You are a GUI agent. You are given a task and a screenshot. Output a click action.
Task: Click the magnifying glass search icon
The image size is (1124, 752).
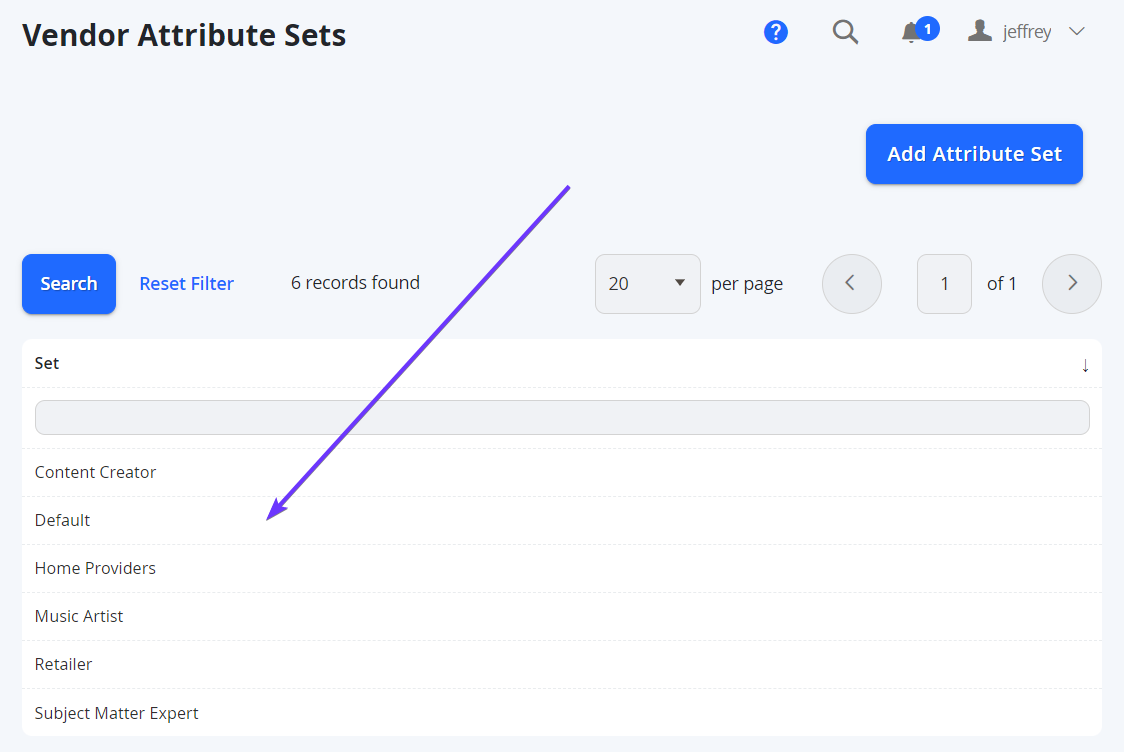[x=845, y=32]
